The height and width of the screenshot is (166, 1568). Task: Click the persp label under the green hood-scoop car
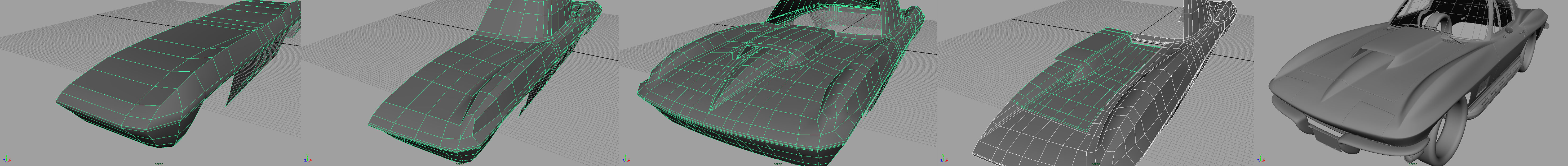[778, 164]
